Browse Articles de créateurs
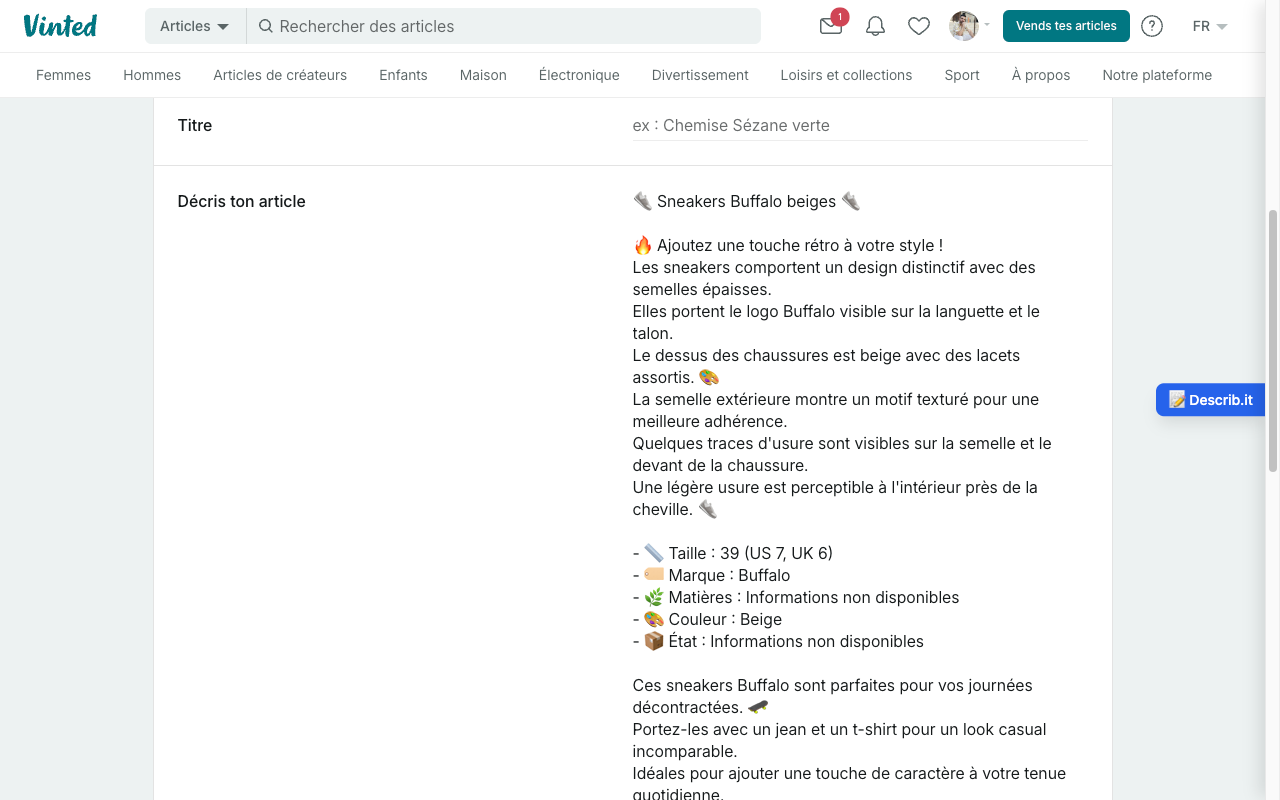Image resolution: width=1280 pixels, height=800 pixels. tap(280, 75)
